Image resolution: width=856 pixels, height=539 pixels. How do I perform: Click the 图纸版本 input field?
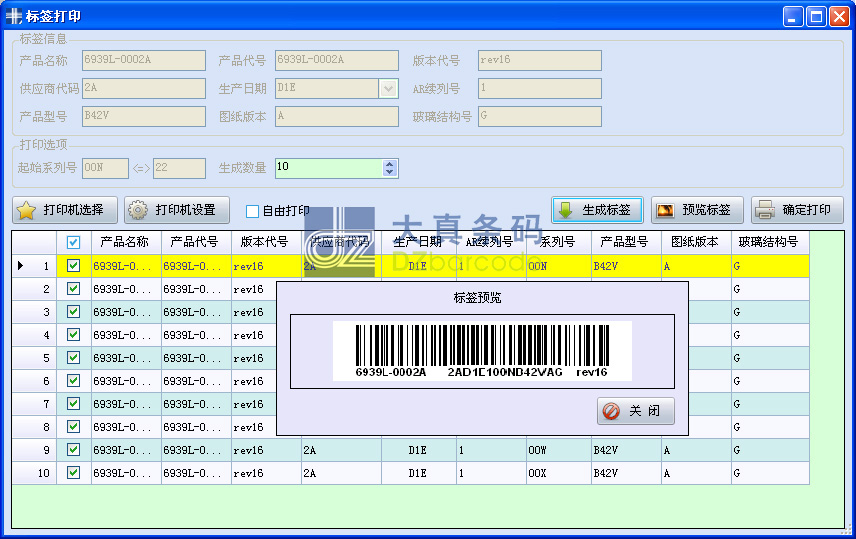337,116
